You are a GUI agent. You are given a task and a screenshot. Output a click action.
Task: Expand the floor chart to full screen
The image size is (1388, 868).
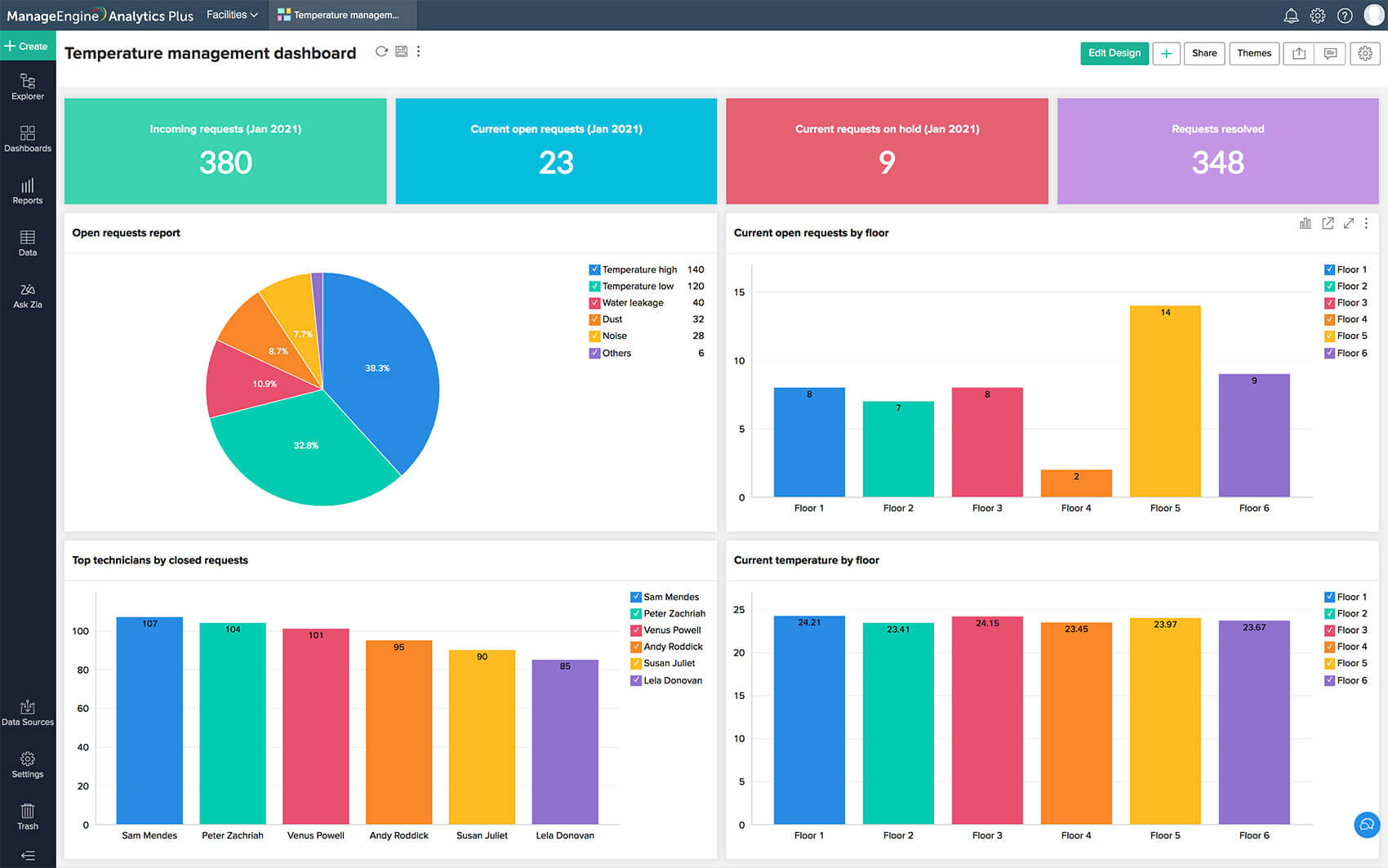click(x=1349, y=223)
